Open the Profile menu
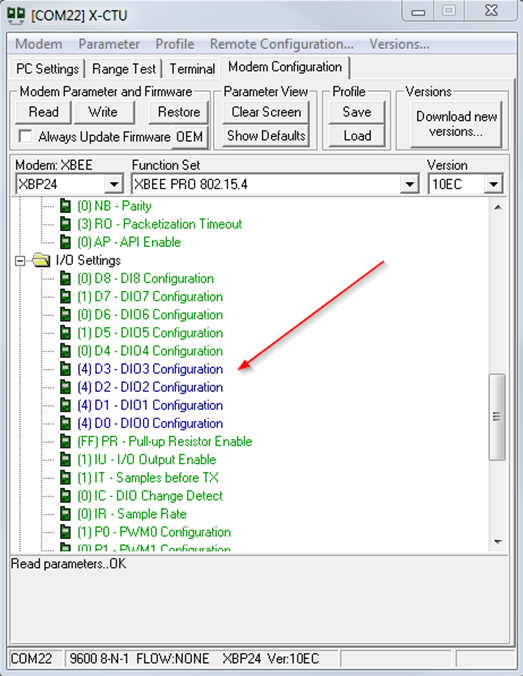This screenshot has height=676, width=523. click(175, 44)
